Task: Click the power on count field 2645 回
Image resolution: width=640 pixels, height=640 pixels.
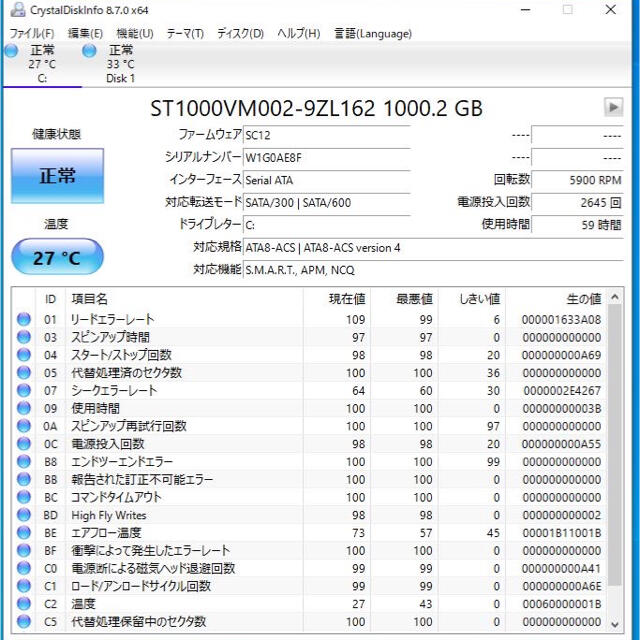Action: [578, 202]
